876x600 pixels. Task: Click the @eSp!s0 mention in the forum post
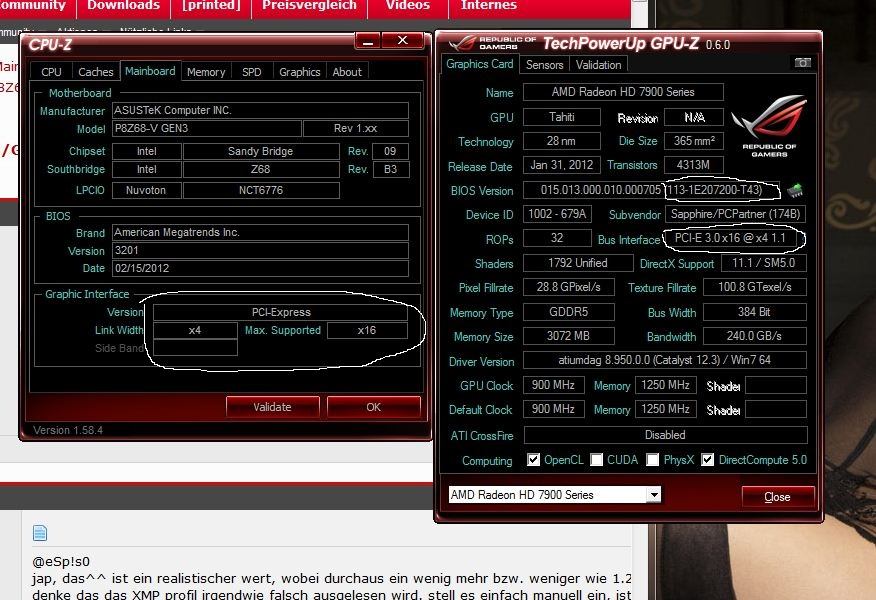61,561
